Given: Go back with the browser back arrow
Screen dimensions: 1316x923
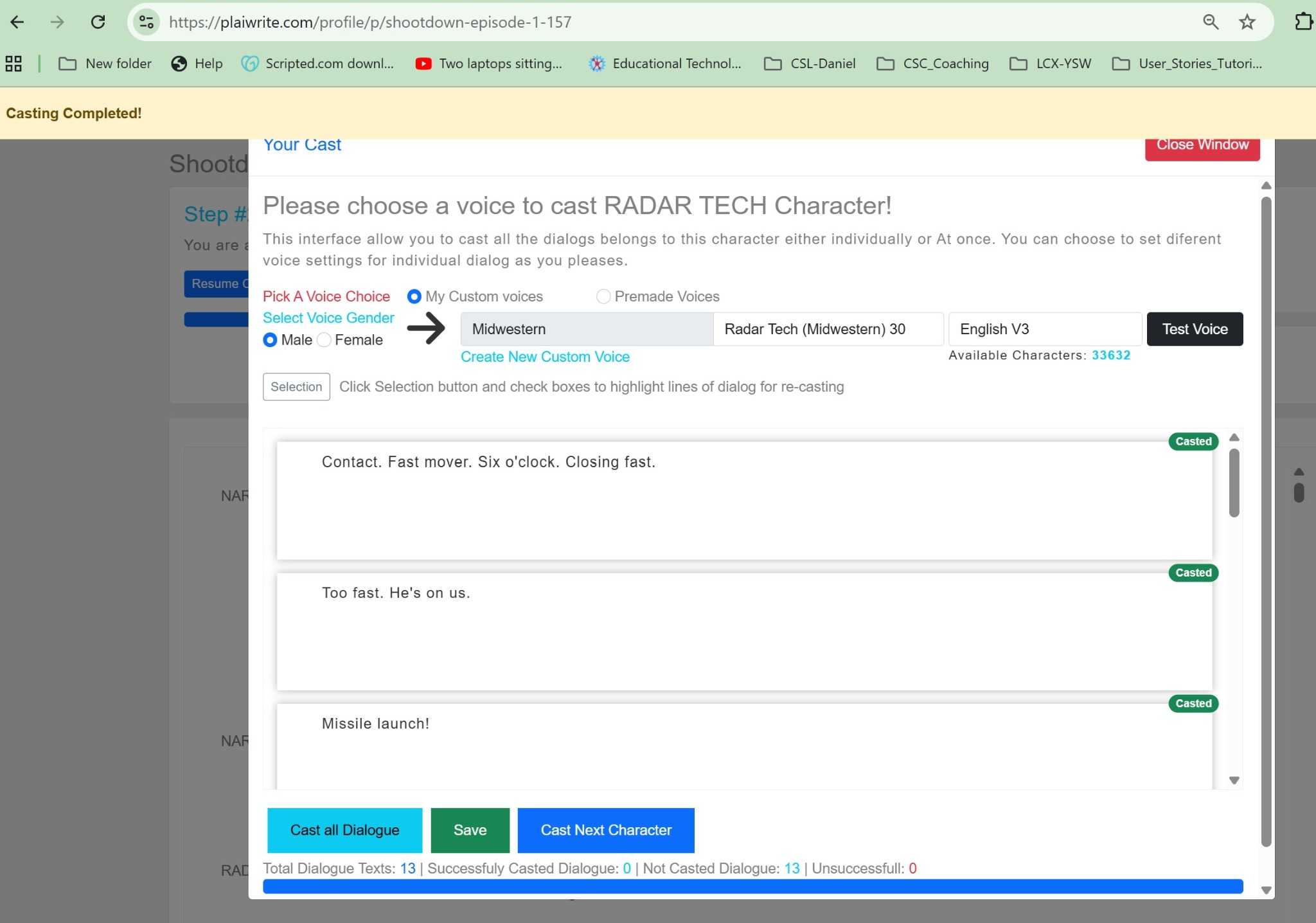Looking at the screenshot, I should pyautogui.click(x=17, y=22).
